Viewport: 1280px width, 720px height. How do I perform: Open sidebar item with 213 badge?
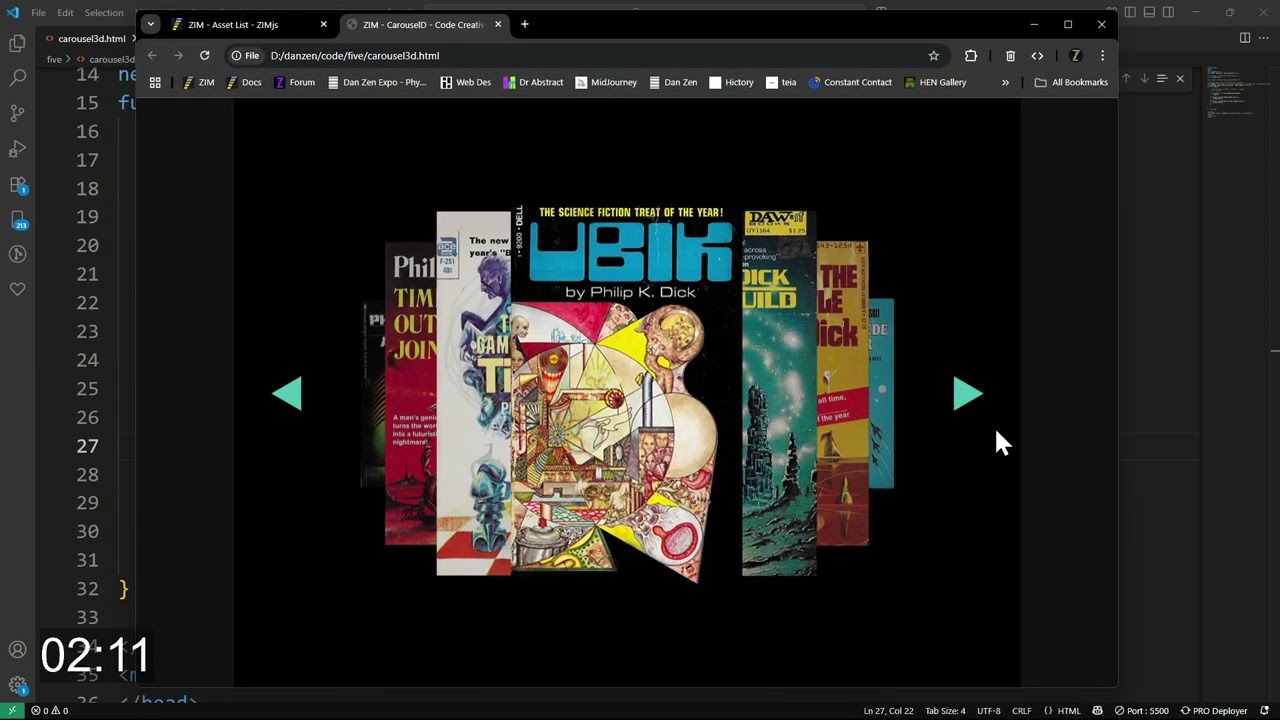point(17,219)
